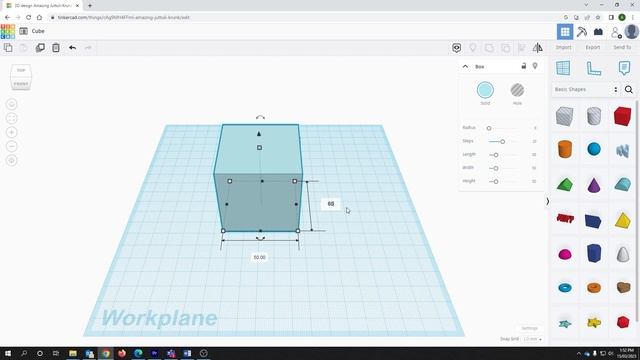Image resolution: width=640 pixels, height=360 pixels.
Task: Click the Paste icon in toolbar
Action: [24, 48]
